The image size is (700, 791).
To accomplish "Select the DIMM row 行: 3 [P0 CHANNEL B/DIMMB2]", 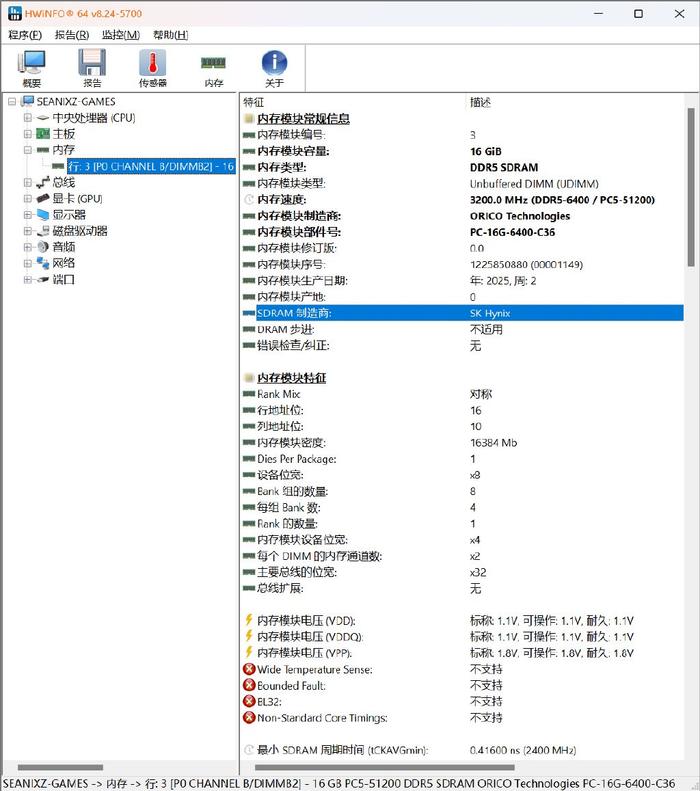I will (151, 166).
